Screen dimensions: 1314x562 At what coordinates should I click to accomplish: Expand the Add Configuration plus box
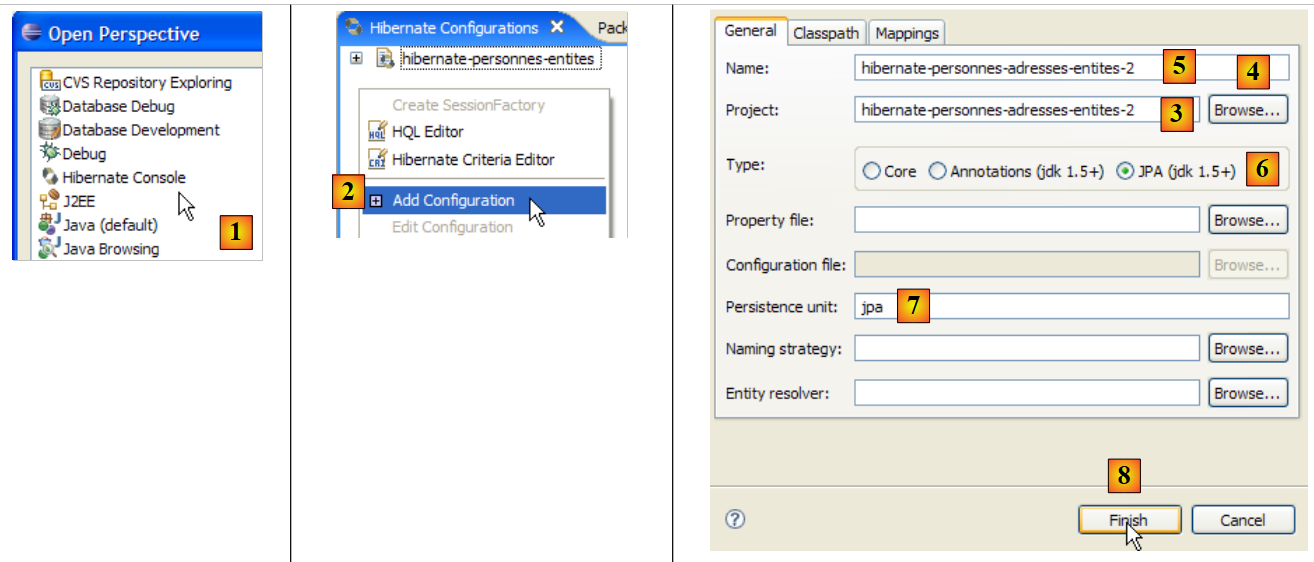pyautogui.click(x=376, y=201)
